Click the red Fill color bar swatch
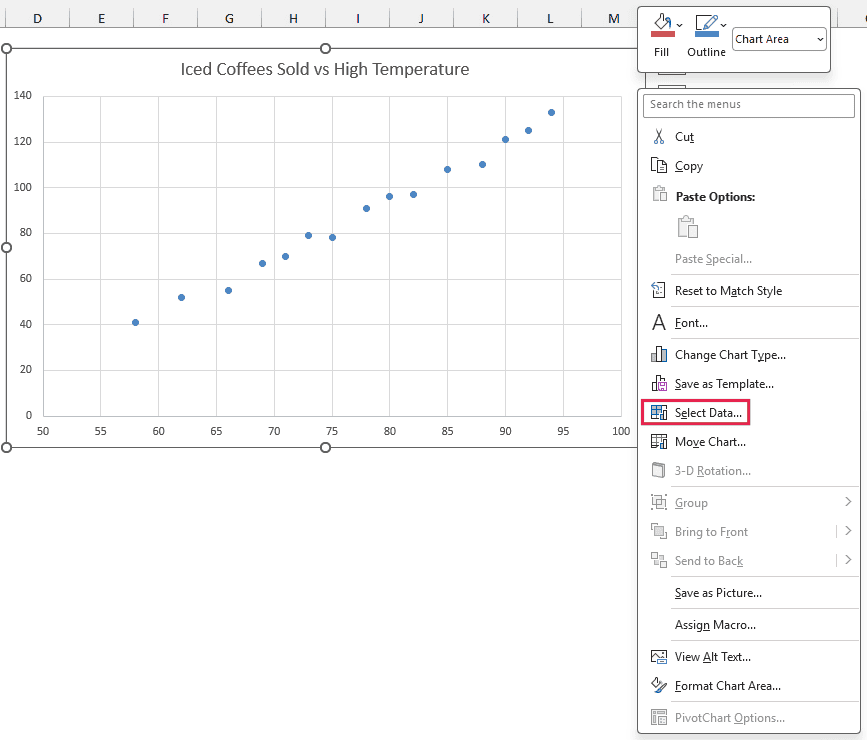This screenshot has width=867, height=740. (662, 34)
